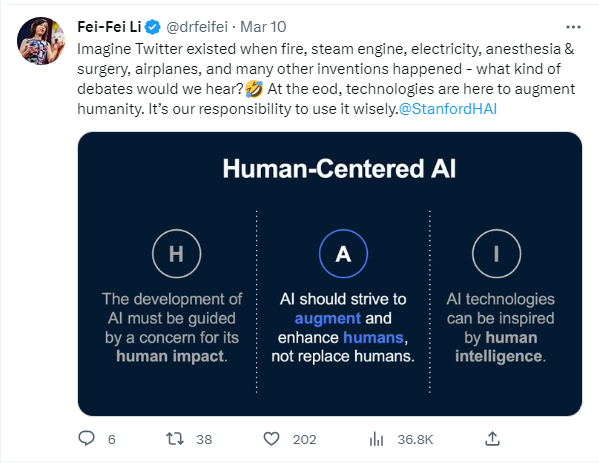Image resolution: width=599 pixels, height=463 pixels.
Task: Click the share upload icon
Action: pos(492,439)
